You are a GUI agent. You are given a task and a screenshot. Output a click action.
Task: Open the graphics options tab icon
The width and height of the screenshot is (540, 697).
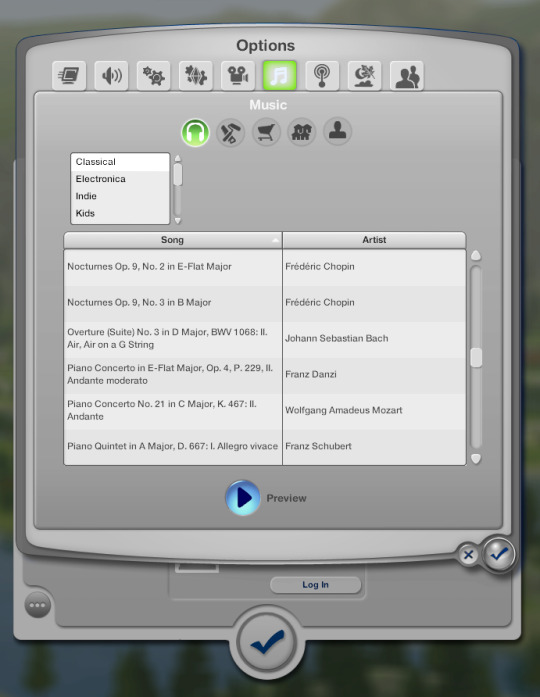pyautogui.click(x=69, y=76)
